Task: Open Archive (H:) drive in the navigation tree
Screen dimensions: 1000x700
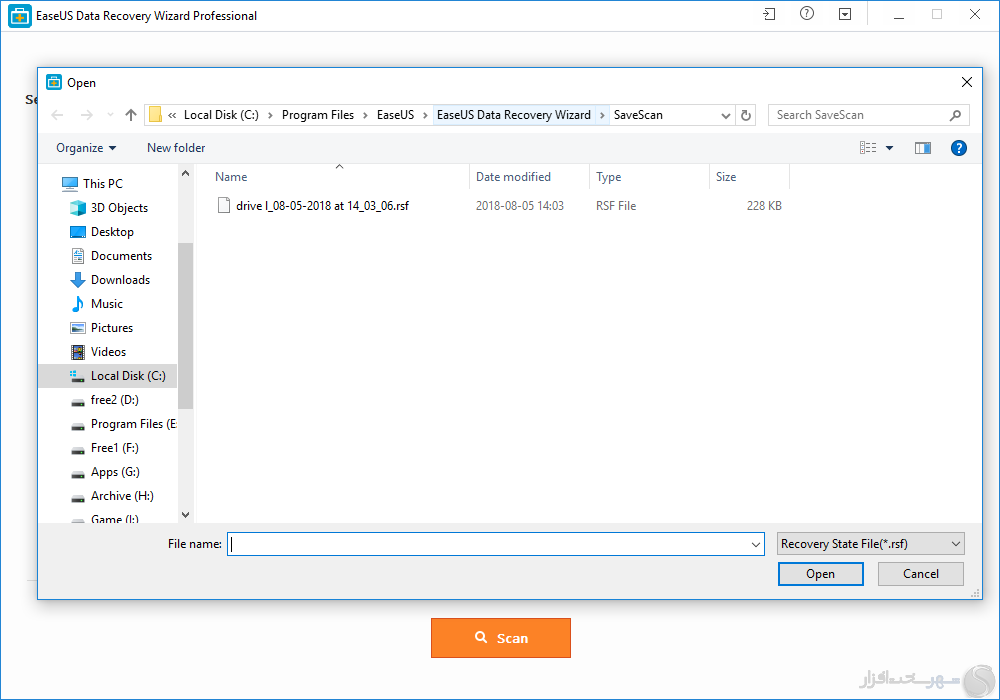Action: pyautogui.click(x=112, y=496)
